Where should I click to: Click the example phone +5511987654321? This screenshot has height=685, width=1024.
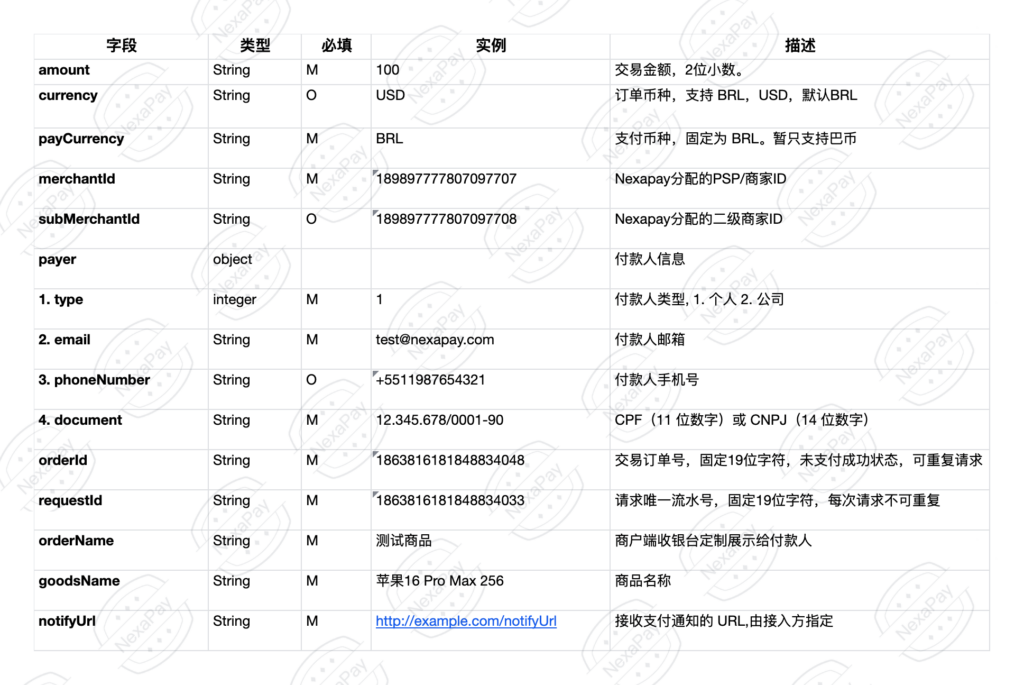[430, 380]
